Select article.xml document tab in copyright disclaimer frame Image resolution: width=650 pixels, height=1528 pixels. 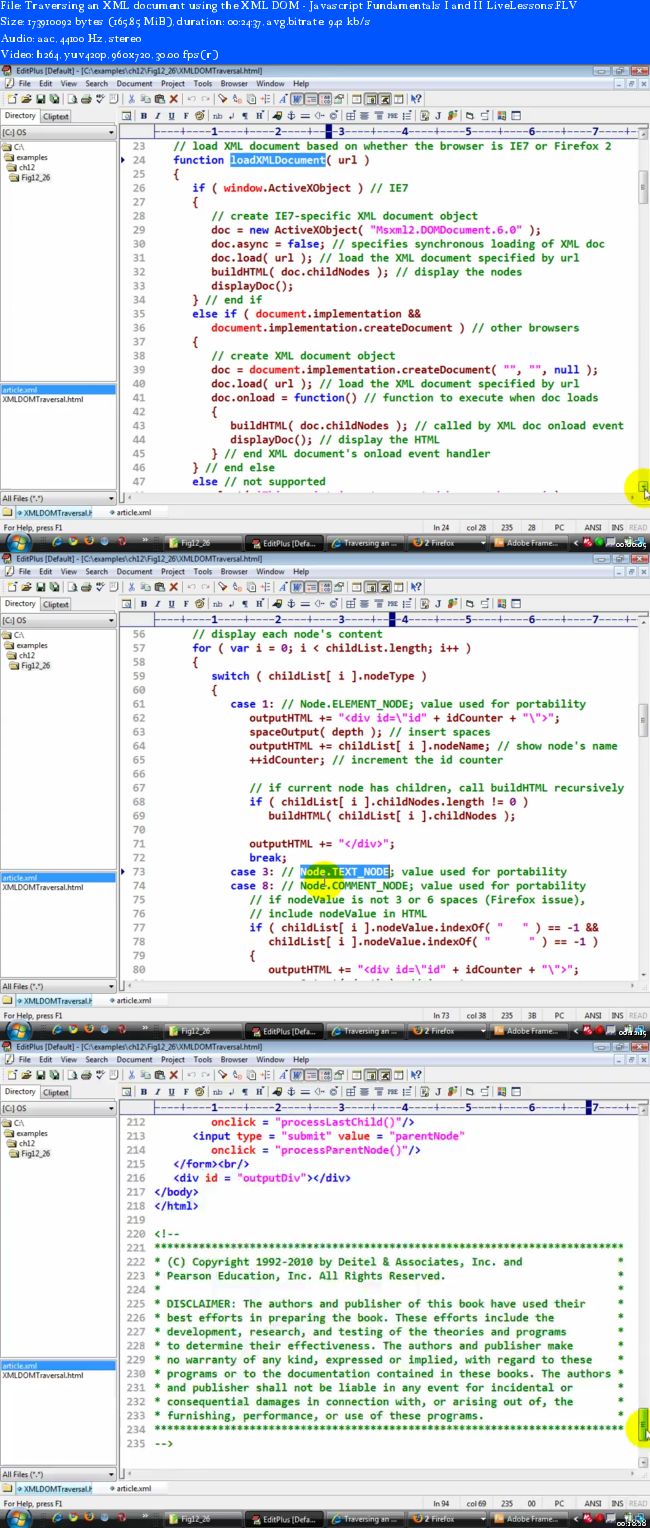[x=128, y=1489]
